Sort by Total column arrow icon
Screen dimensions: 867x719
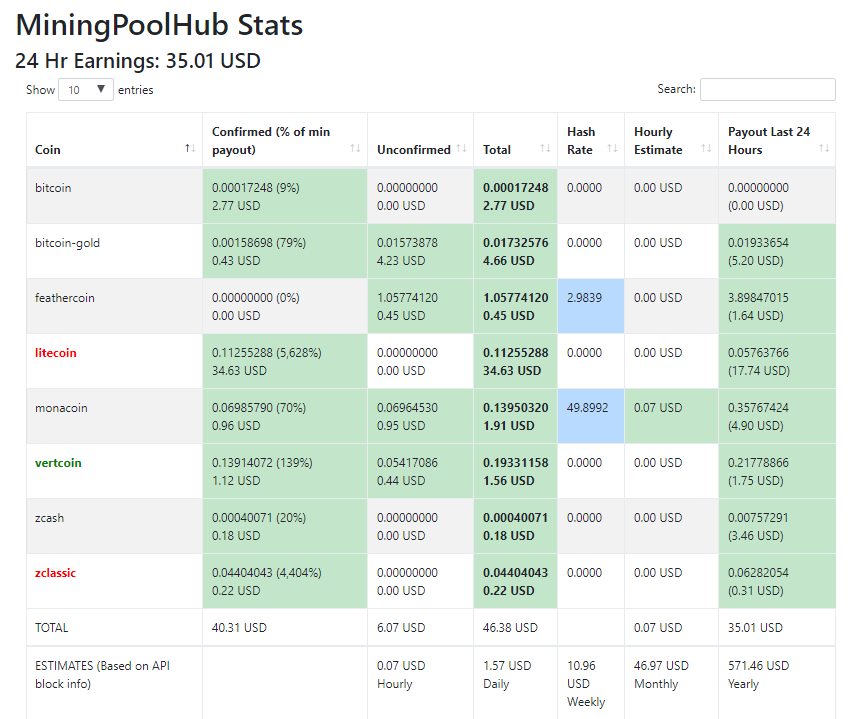[546, 149]
